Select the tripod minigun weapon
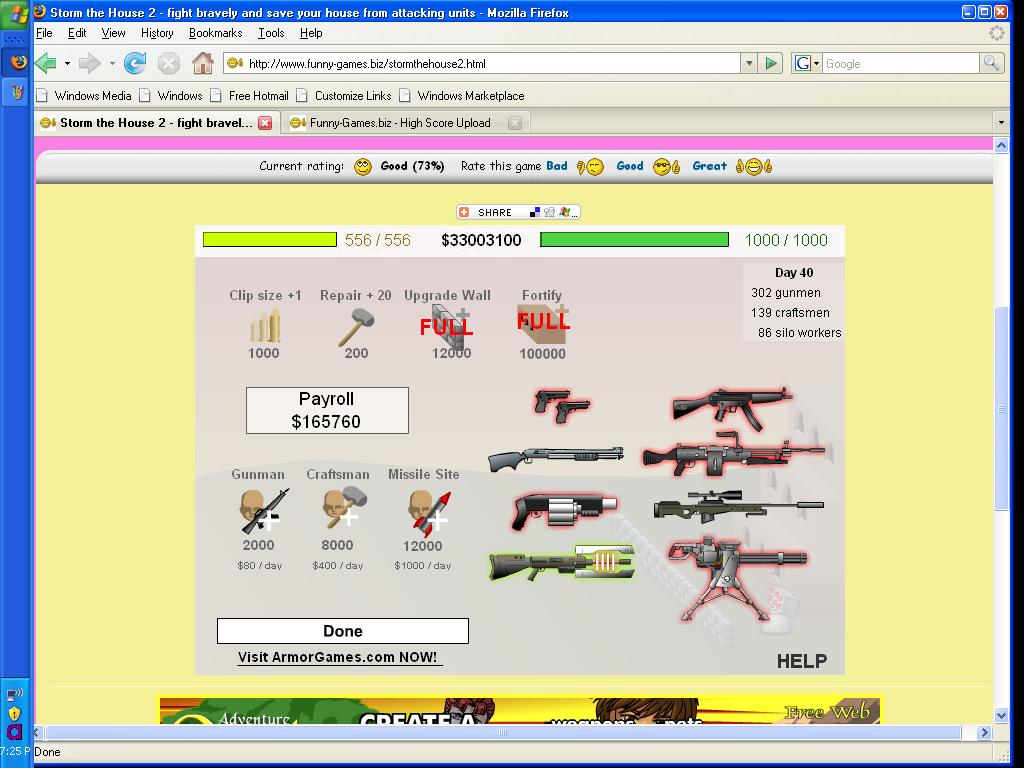The width and height of the screenshot is (1024, 768). coord(737,579)
